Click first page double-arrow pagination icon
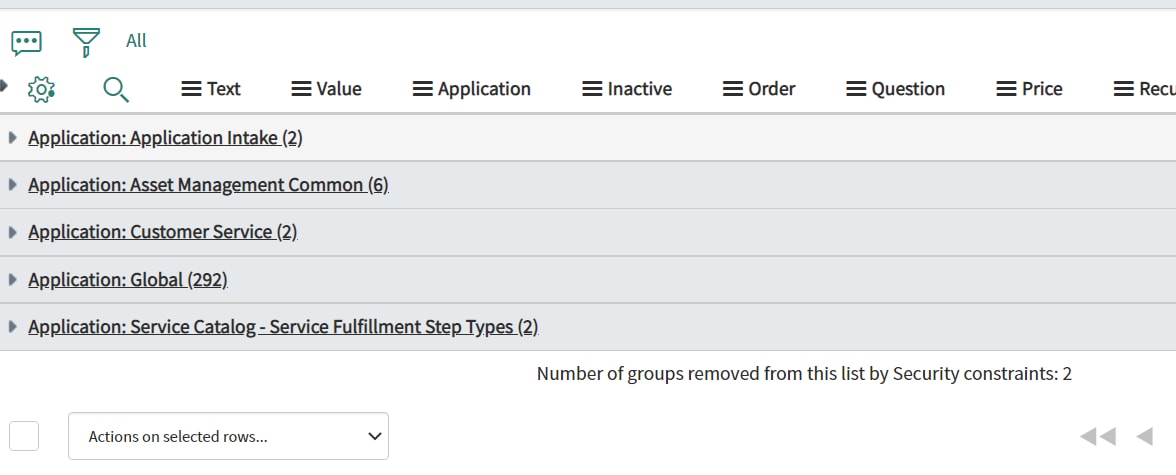 (1097, 436)
